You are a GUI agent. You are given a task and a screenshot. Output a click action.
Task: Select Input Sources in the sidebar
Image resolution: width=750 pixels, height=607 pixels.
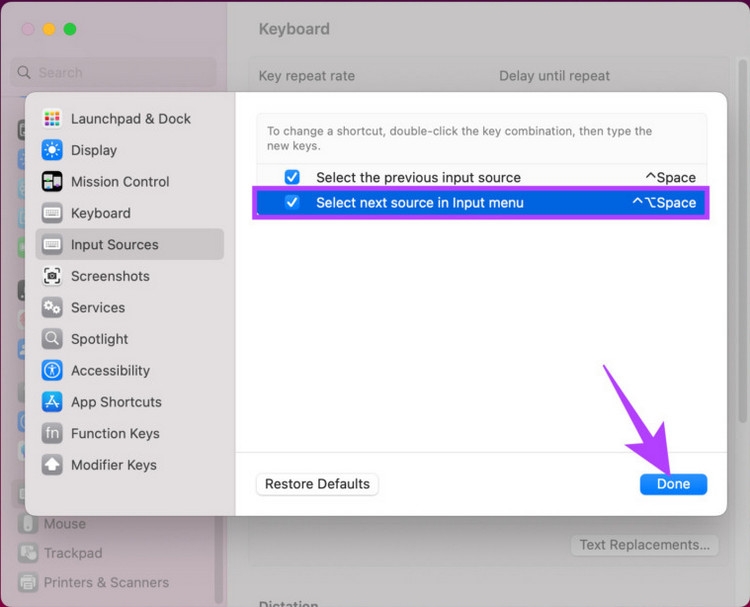click(x=114, y=245)
